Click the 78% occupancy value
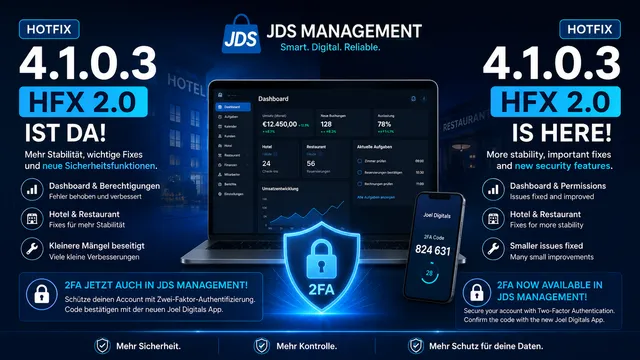 [x=384, y=124]
